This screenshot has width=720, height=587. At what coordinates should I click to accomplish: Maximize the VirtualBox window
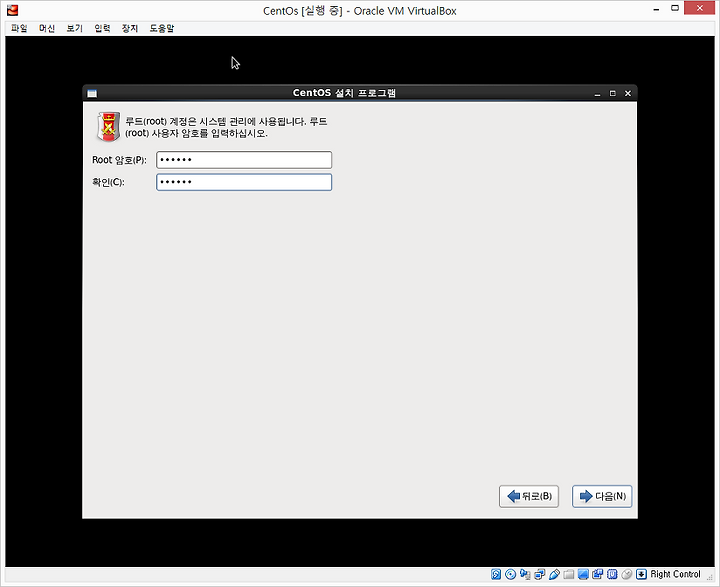675,8
